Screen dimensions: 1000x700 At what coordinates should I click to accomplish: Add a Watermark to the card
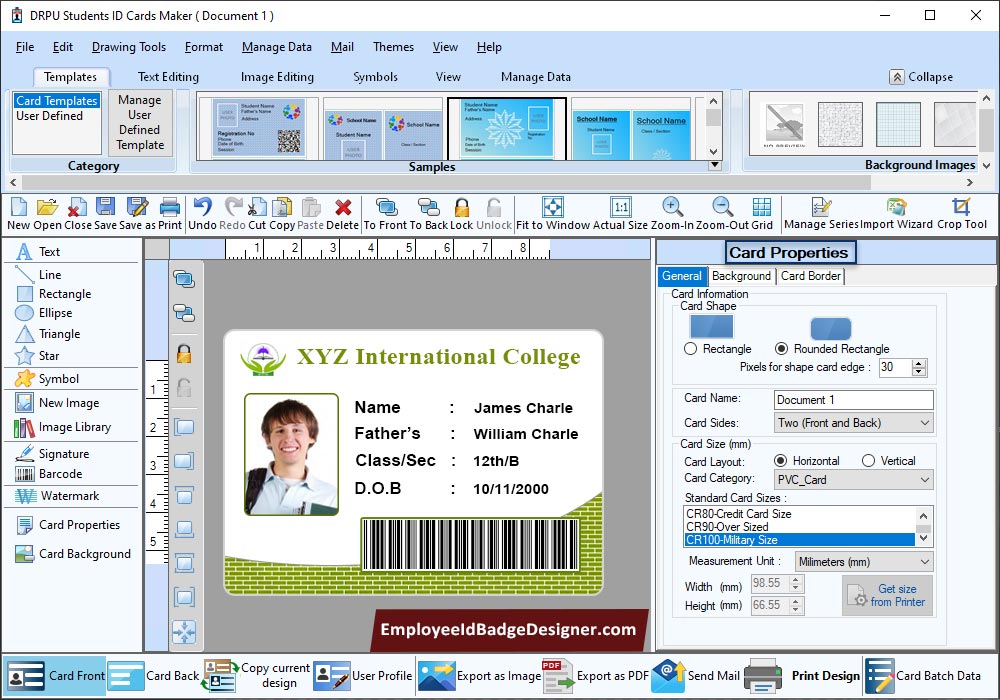(x=57, y=496)
